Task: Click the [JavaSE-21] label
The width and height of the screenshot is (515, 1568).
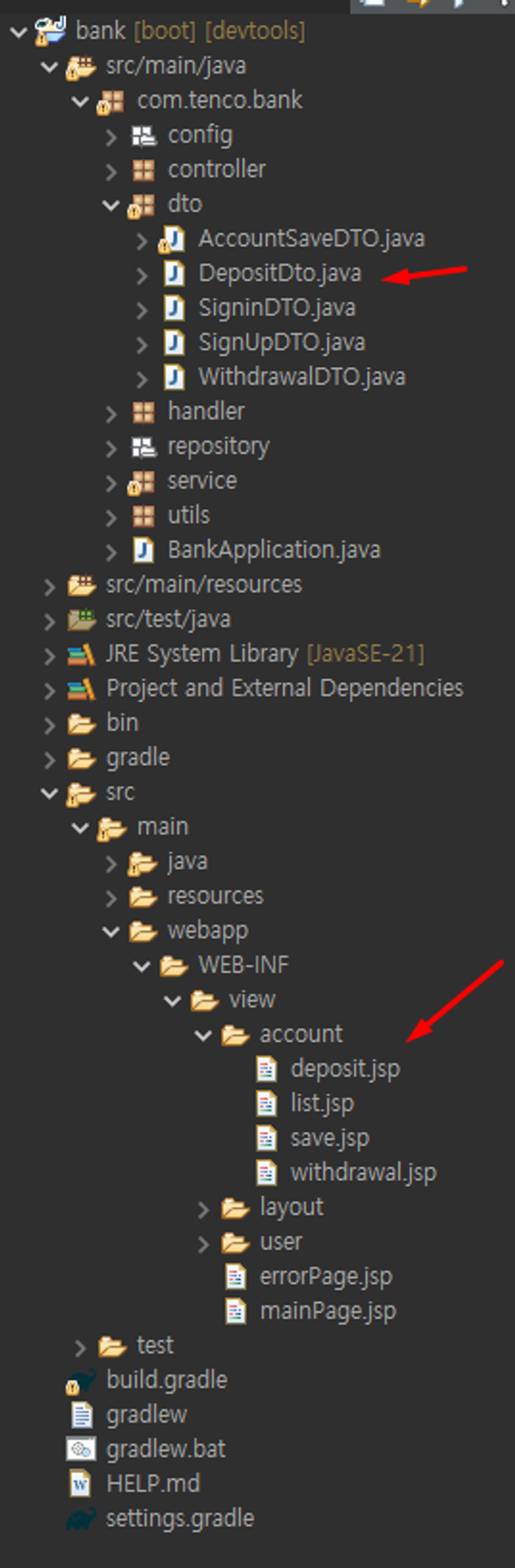Action: coord(365,654)
